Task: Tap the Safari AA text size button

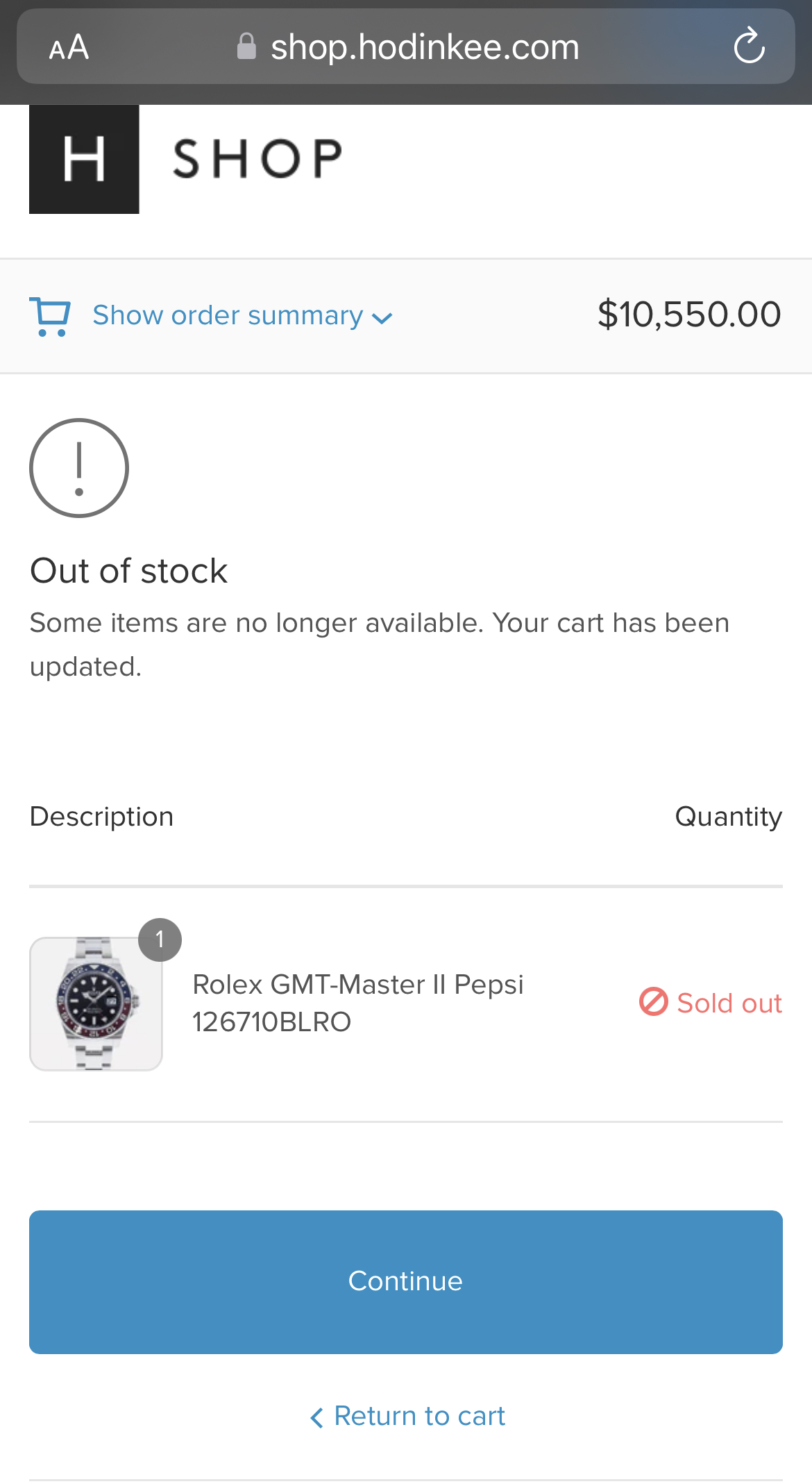Action: pyautogui.click(x=69, y=47)
